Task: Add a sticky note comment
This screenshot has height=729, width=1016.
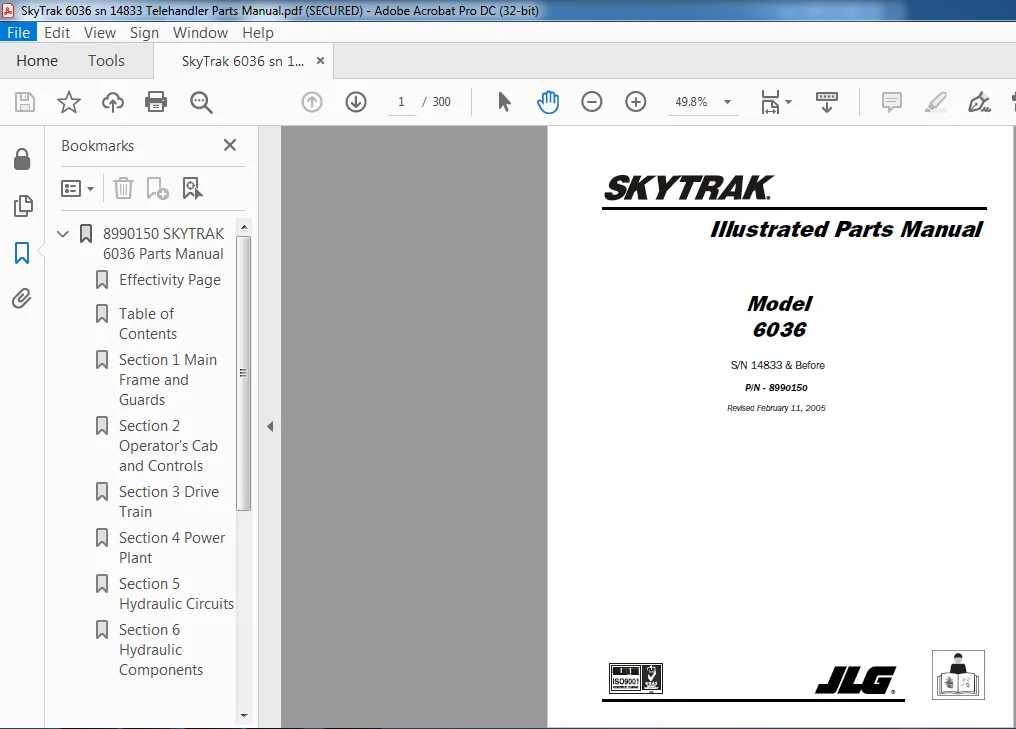Action: coord(892,102)
